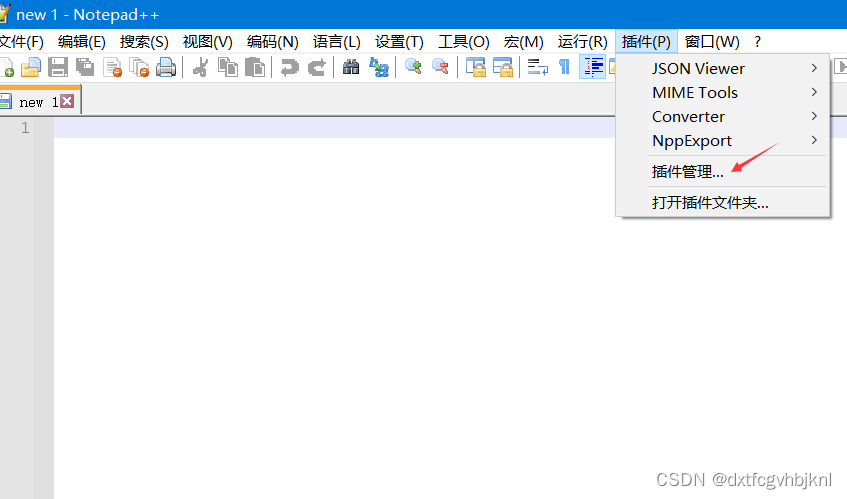Open Find with the binoculars icon
This screenshot has width=847, height=499.
pyautogui.click(x=351, y=68)
